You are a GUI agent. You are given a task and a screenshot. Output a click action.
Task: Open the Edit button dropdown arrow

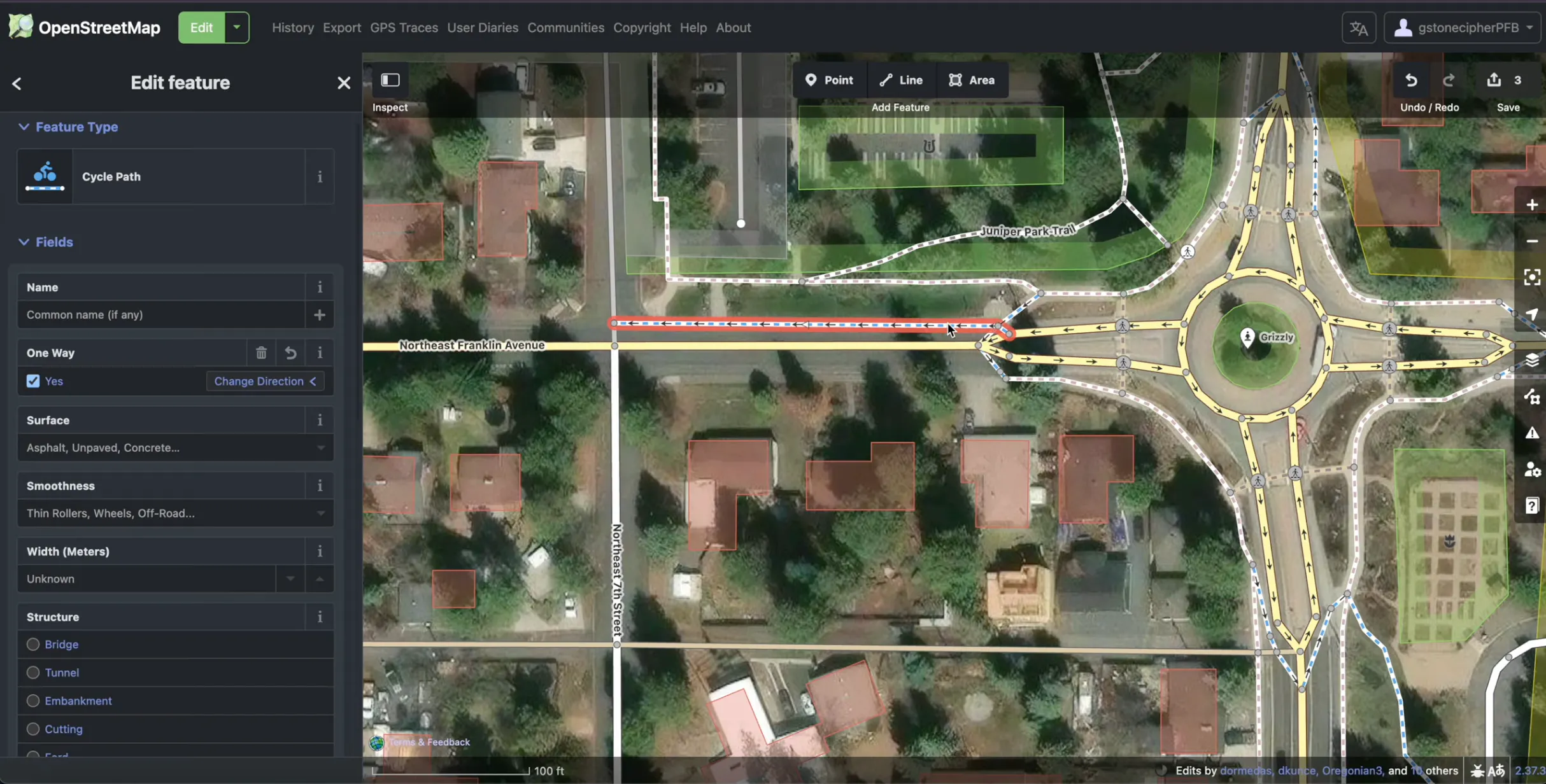click(x=236, y=27)
